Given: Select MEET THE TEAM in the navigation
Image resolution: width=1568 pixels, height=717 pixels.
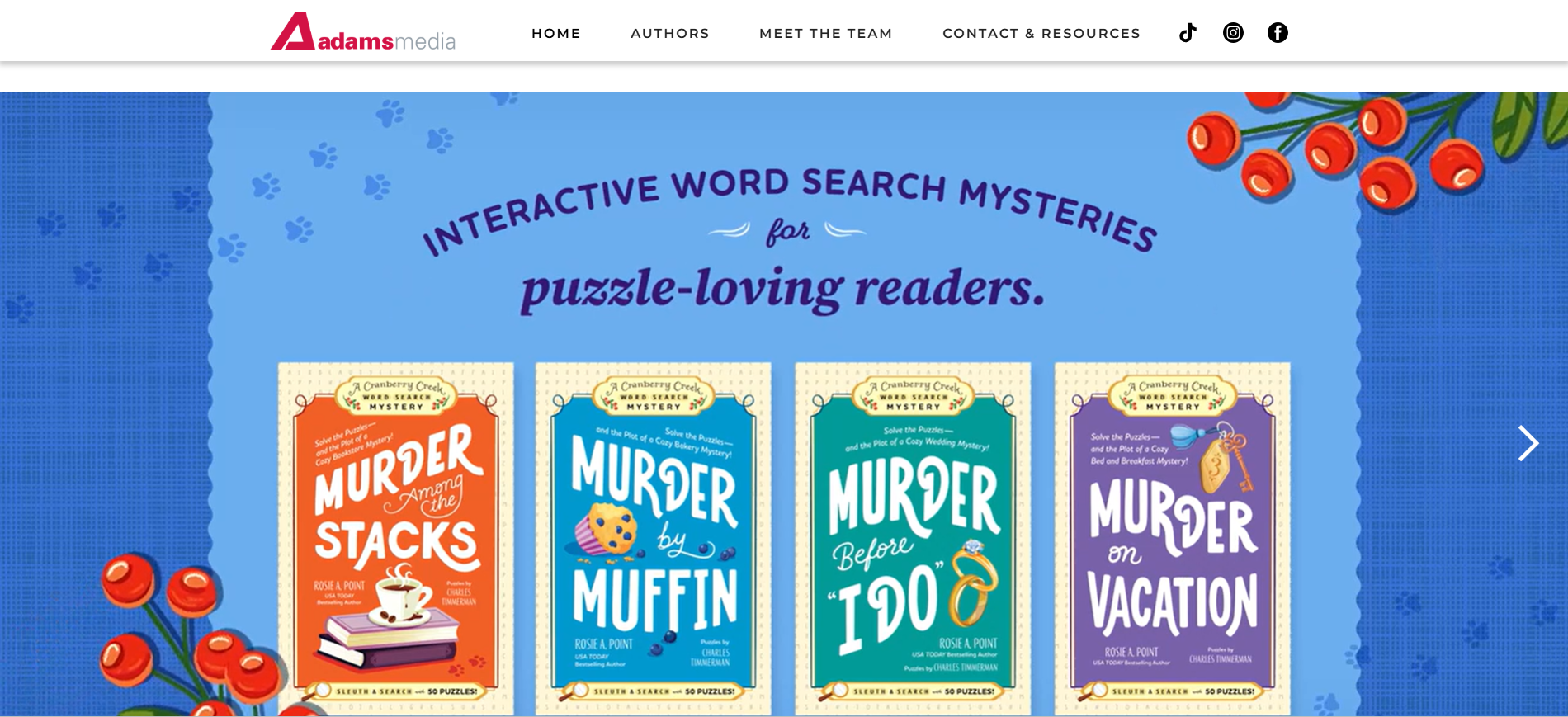Looking at the screenshot, I should point(826,33).
